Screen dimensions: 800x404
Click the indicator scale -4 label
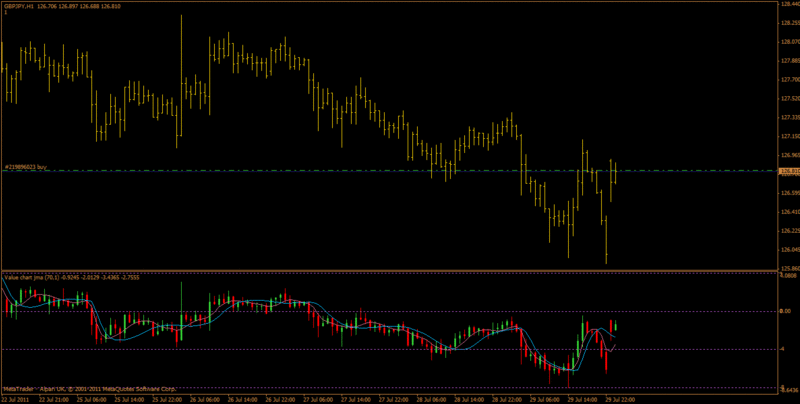coord(784,349)
